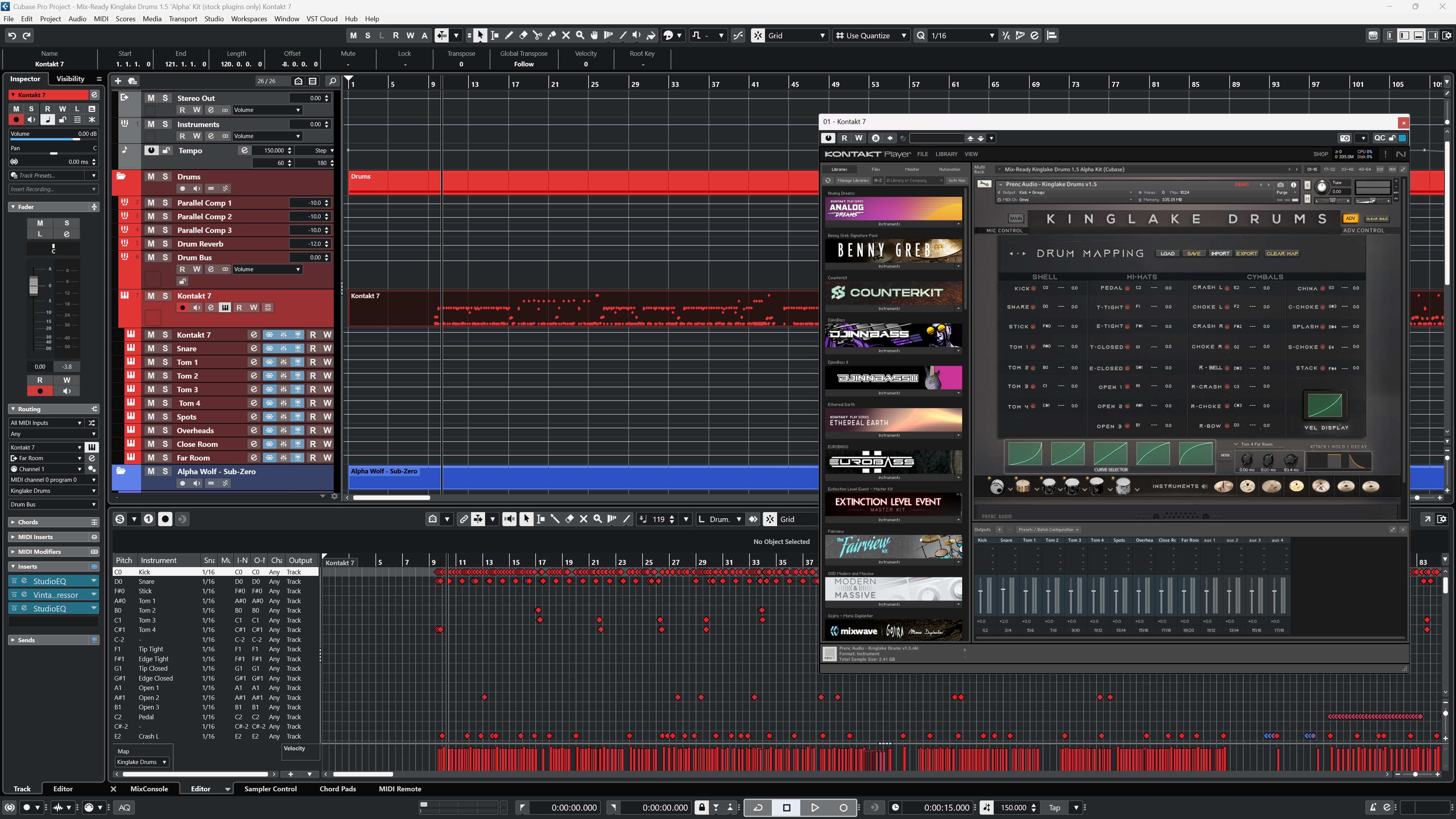The height and width of the screenshot is (819, 1456).
Task: Click CLEAR MAP button
Action: 1282,254
